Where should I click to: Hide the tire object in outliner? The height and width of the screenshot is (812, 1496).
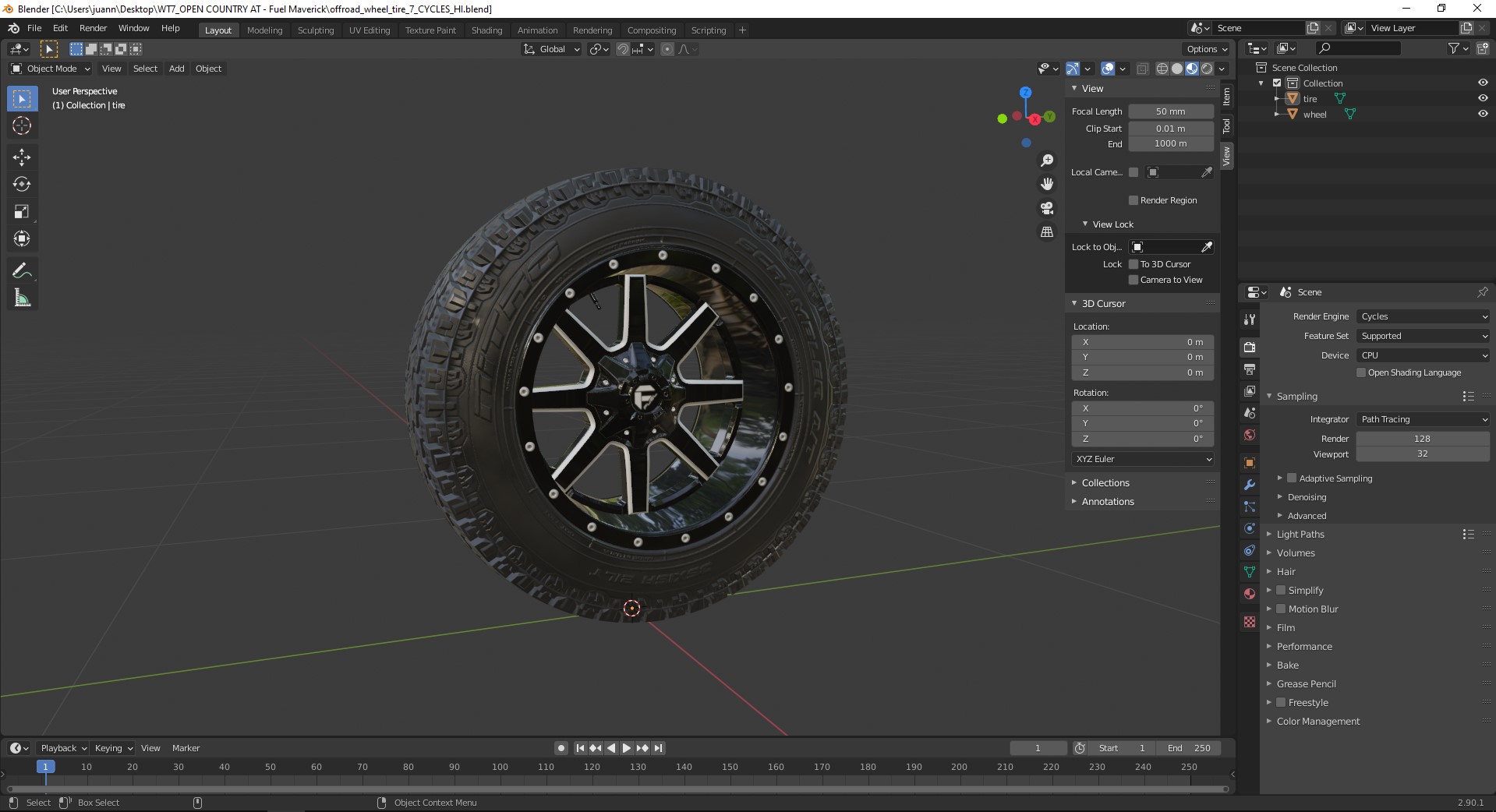[1482, 98]
